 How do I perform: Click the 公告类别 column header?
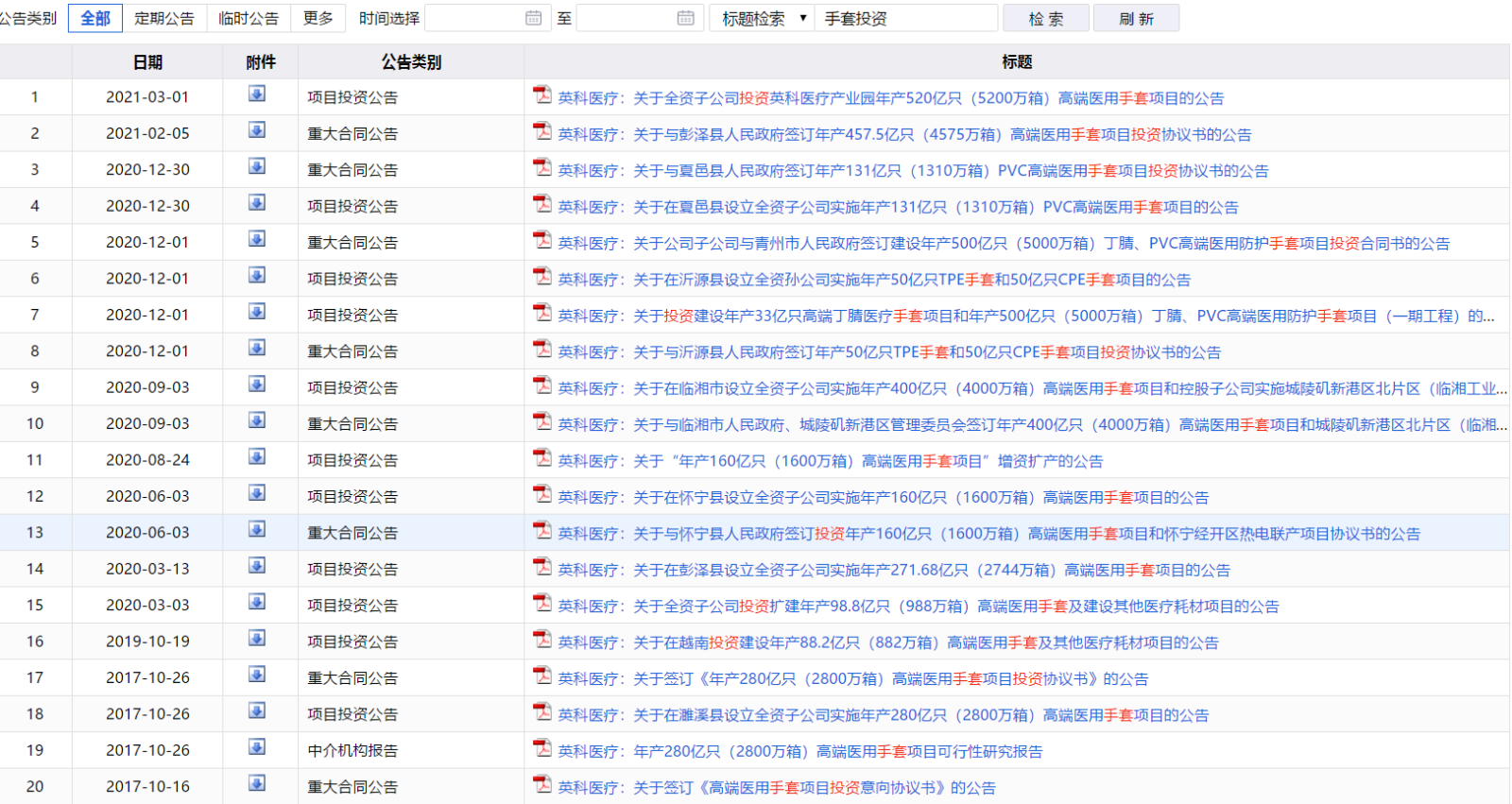click(x=411, y=62)
